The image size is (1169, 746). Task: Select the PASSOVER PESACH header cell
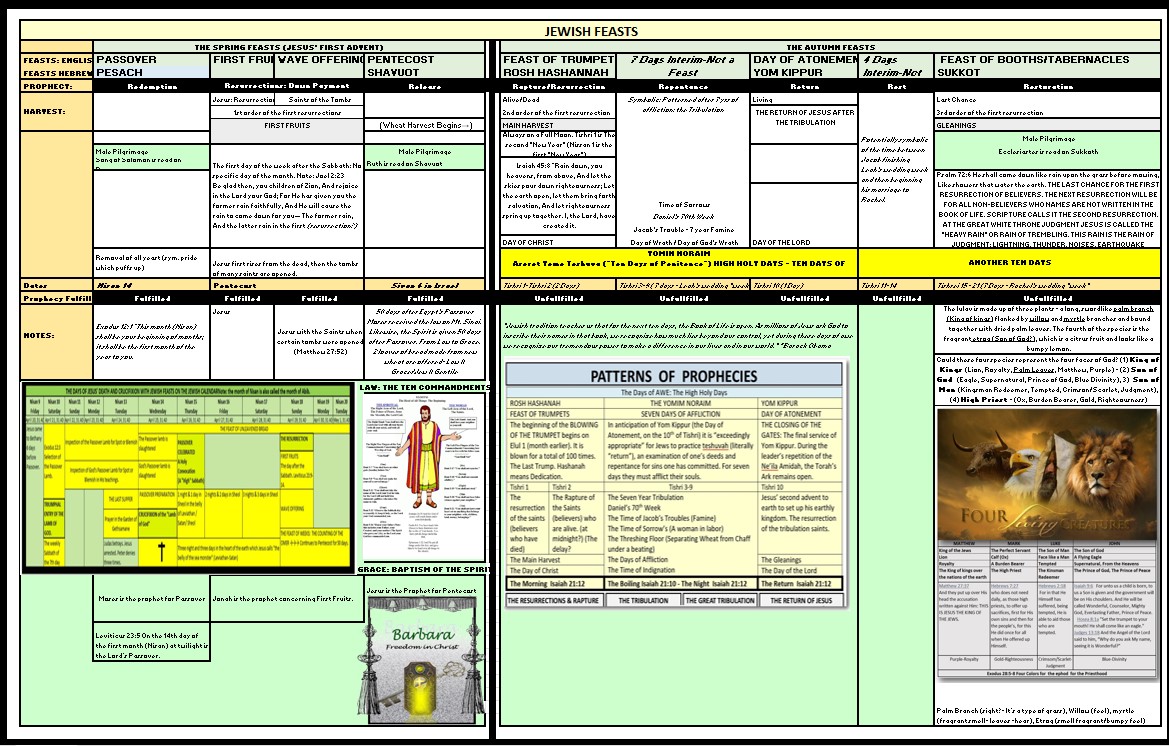coord(151,66)
